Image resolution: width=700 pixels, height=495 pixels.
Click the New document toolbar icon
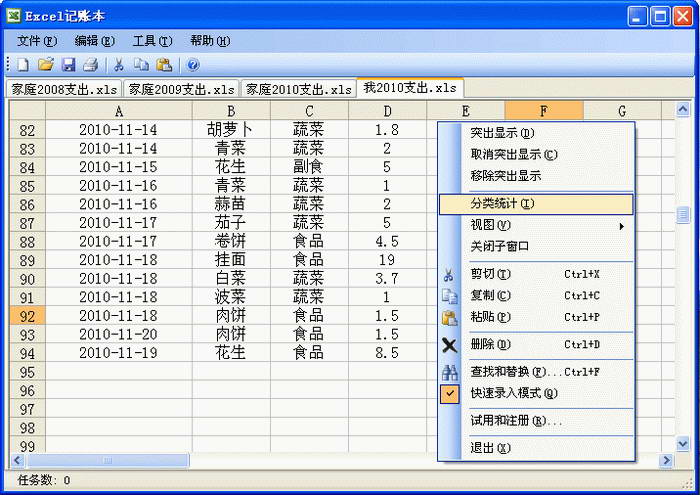tap(23, 65)
